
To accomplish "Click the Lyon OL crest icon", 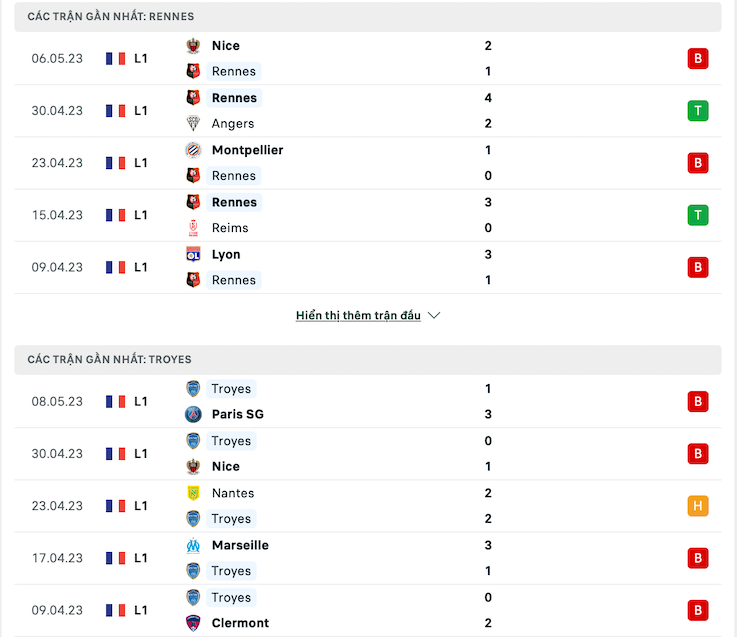I will coord(193,254).
